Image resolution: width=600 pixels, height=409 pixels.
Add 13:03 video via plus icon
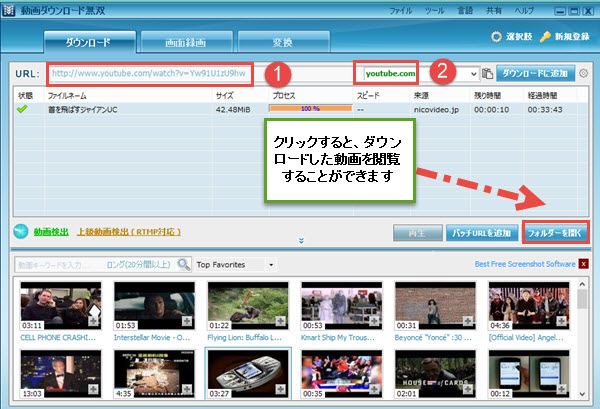pos(93,389)
